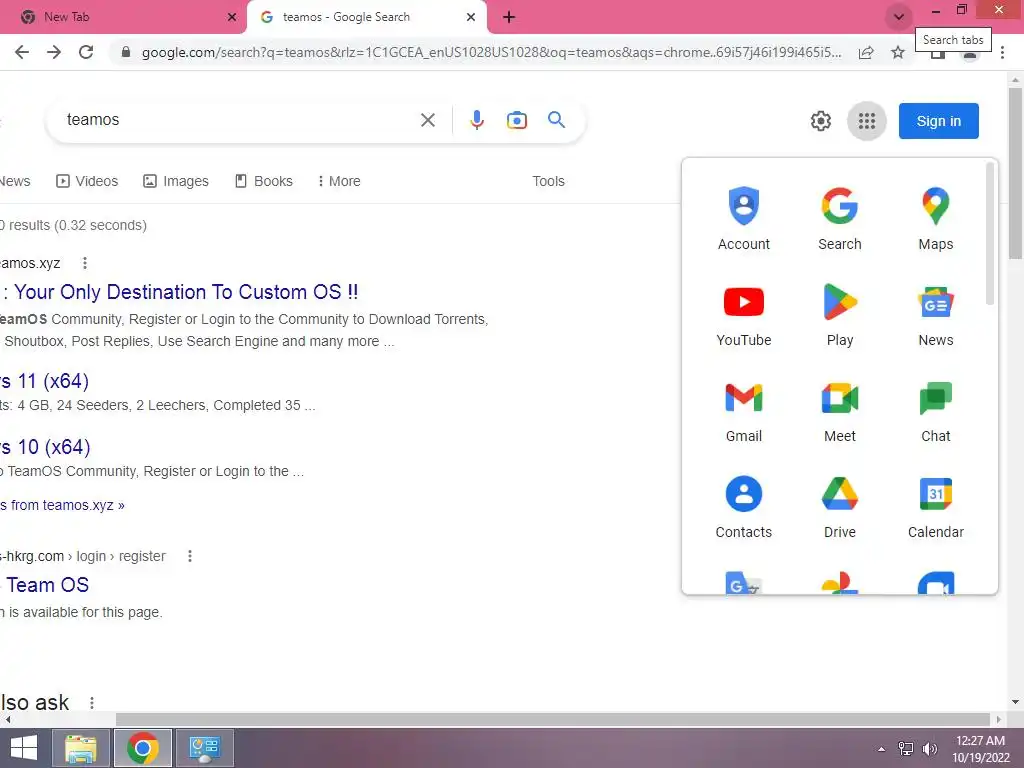The height and width of the screenshot is (768, 1024).
Task: Sign in to Google account
Action: (938, 121)
